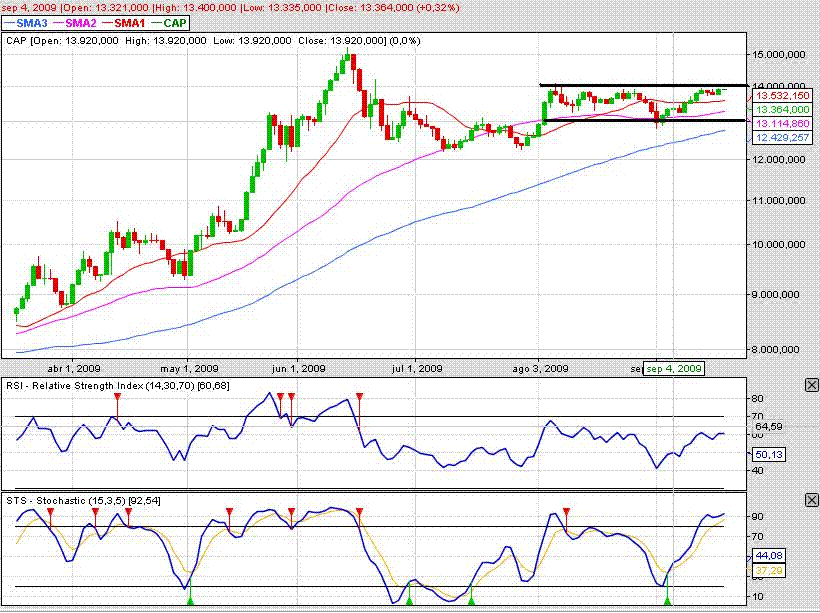Click the leftmost red sell marker on RSI
Image resolution: width=820 pixels, height=613 pixels.
click(118, 397)
